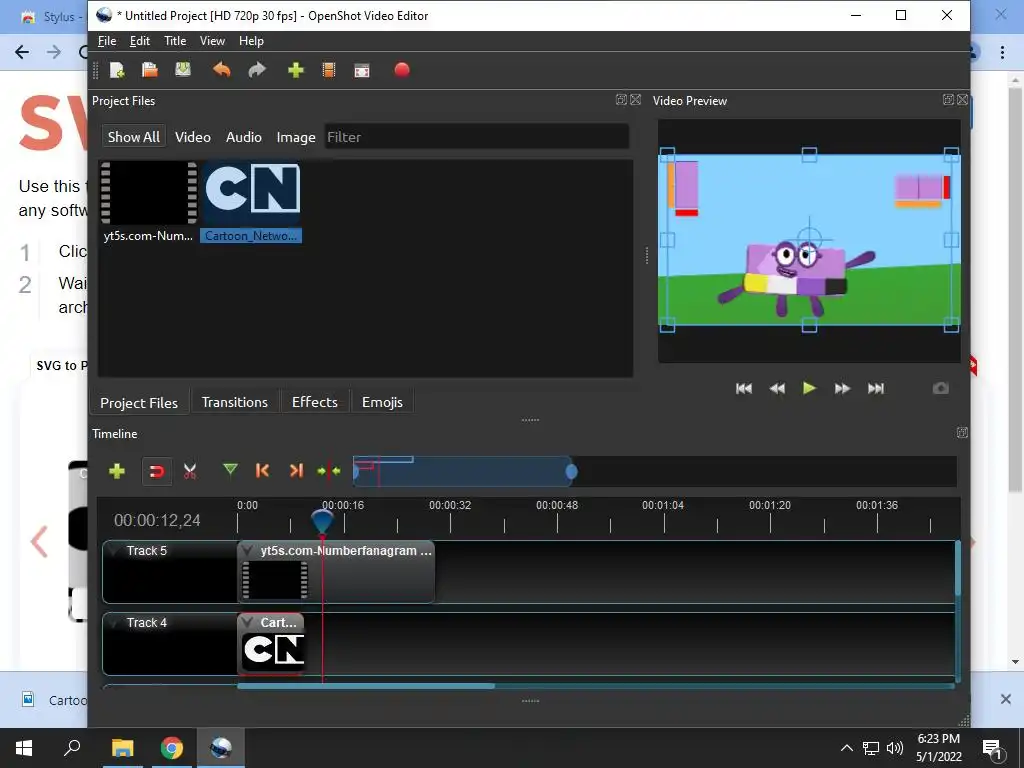Switch to the Emojis tab
Image resolution: width=1024 pixels, height=768 pixels.
coord(382,402)
